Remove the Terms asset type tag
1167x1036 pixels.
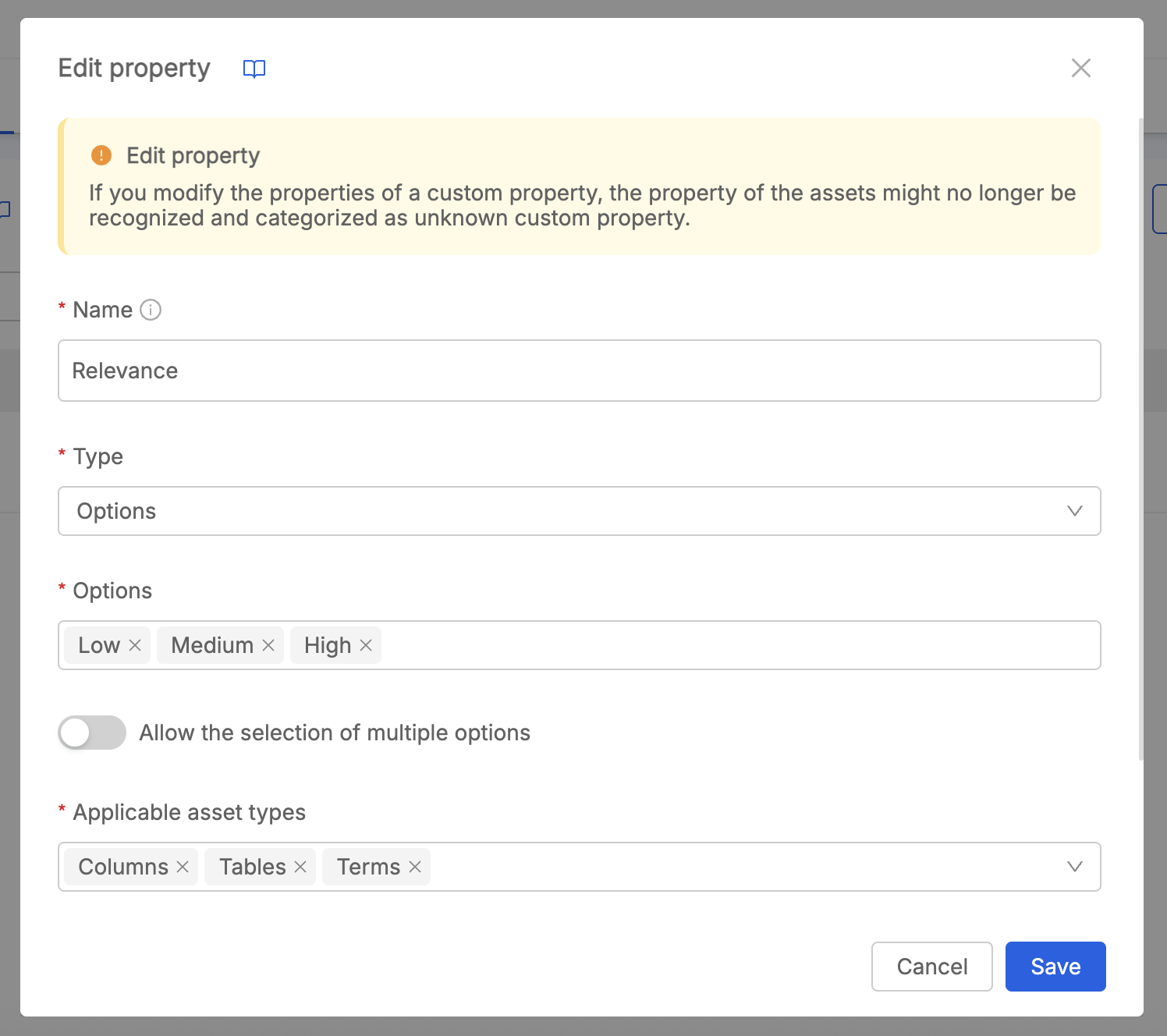[415, 867]
